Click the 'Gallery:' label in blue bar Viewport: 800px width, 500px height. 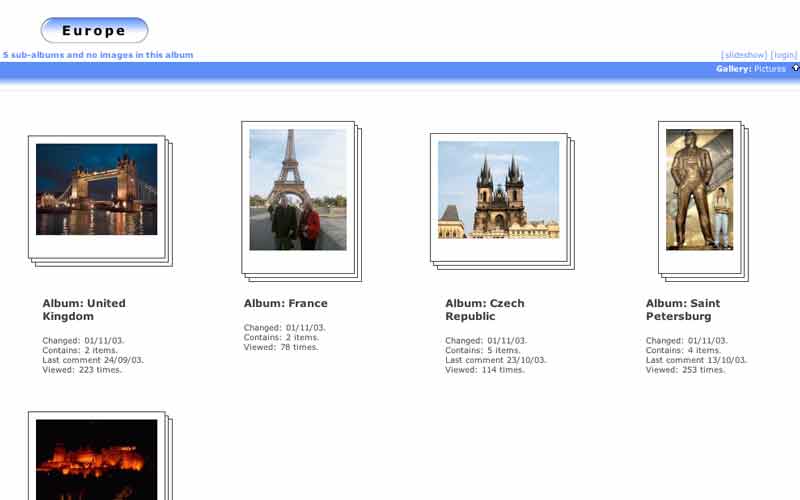[733, 68]
